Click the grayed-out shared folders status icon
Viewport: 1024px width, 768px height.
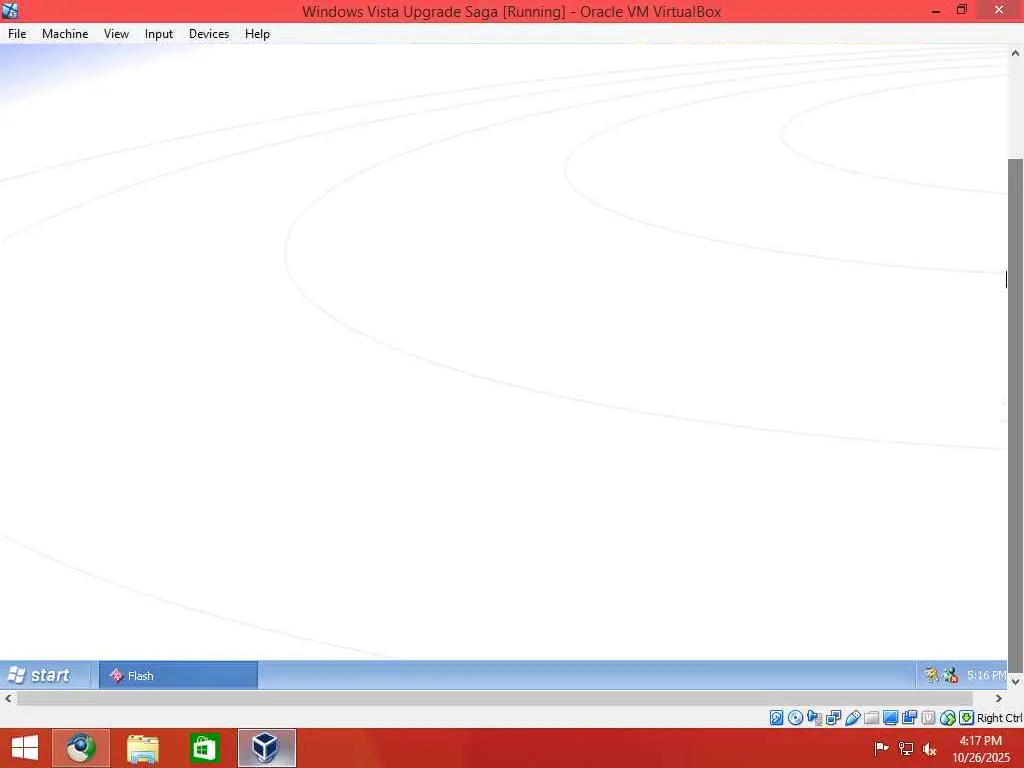click(x=871, y=718)
